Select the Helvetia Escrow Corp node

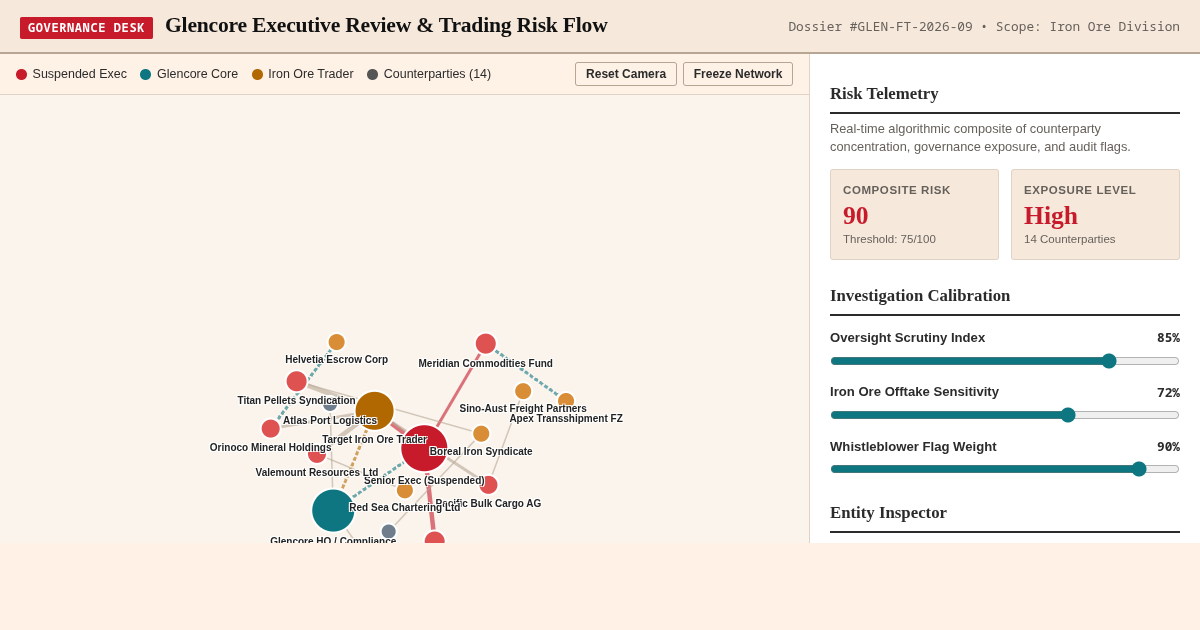(x=336, y=342)
